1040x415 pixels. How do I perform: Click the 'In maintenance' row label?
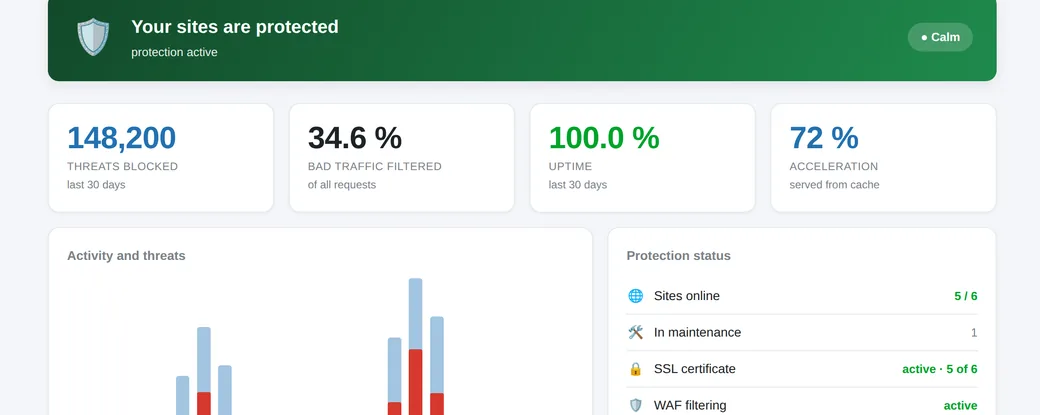point(698,332)
